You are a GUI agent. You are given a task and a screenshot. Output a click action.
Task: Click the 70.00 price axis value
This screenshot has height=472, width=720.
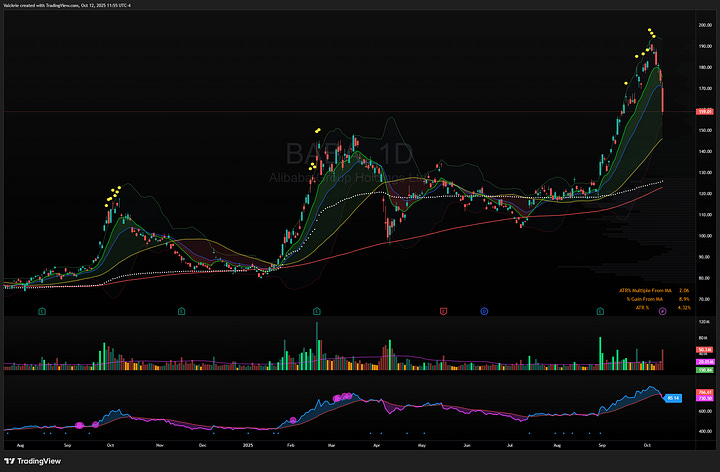[705, 299]
